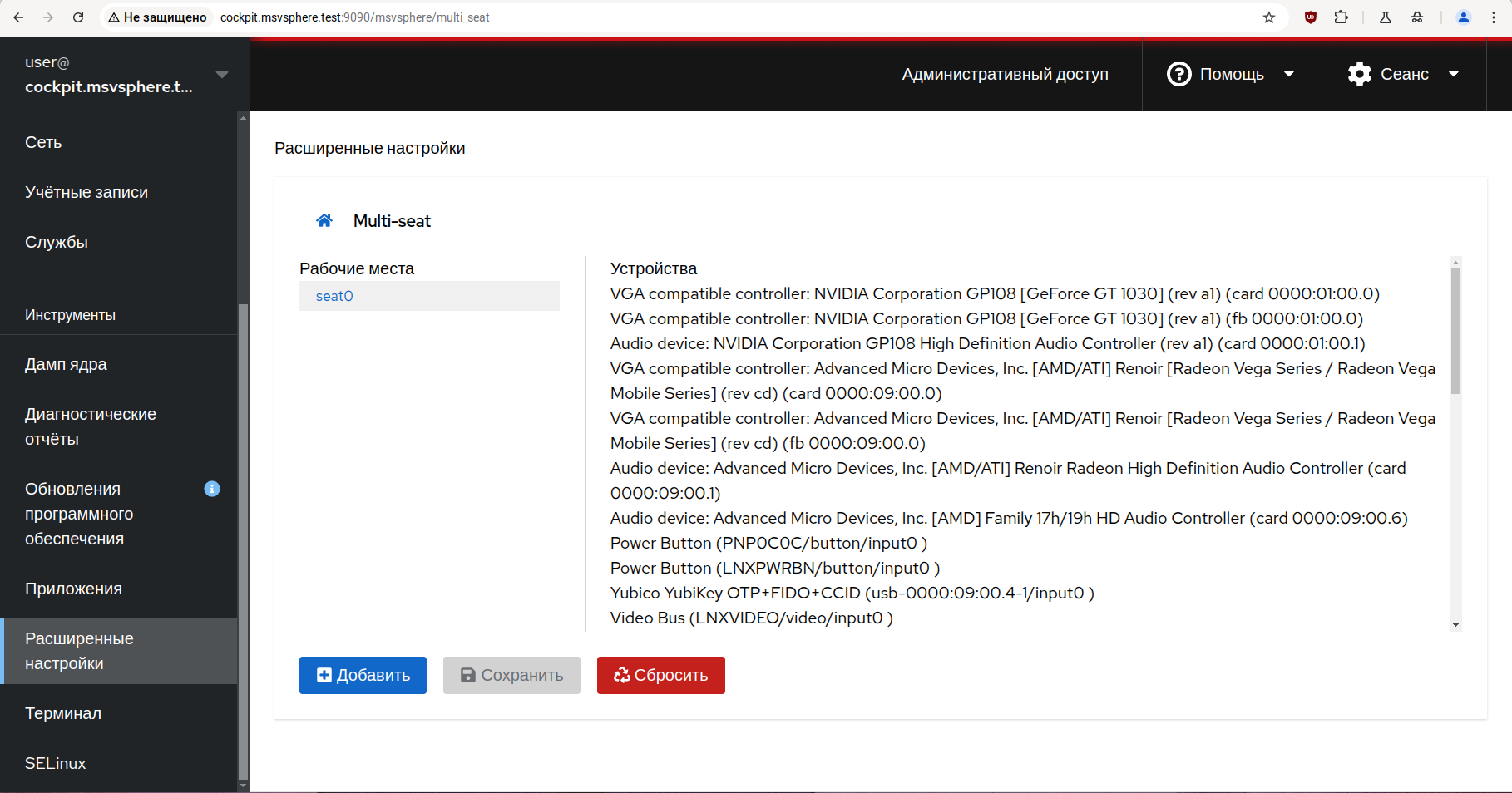This screenshot has width=1512, height=793.
Task: Go back with the browser back arrow
Action: point(18,17)
